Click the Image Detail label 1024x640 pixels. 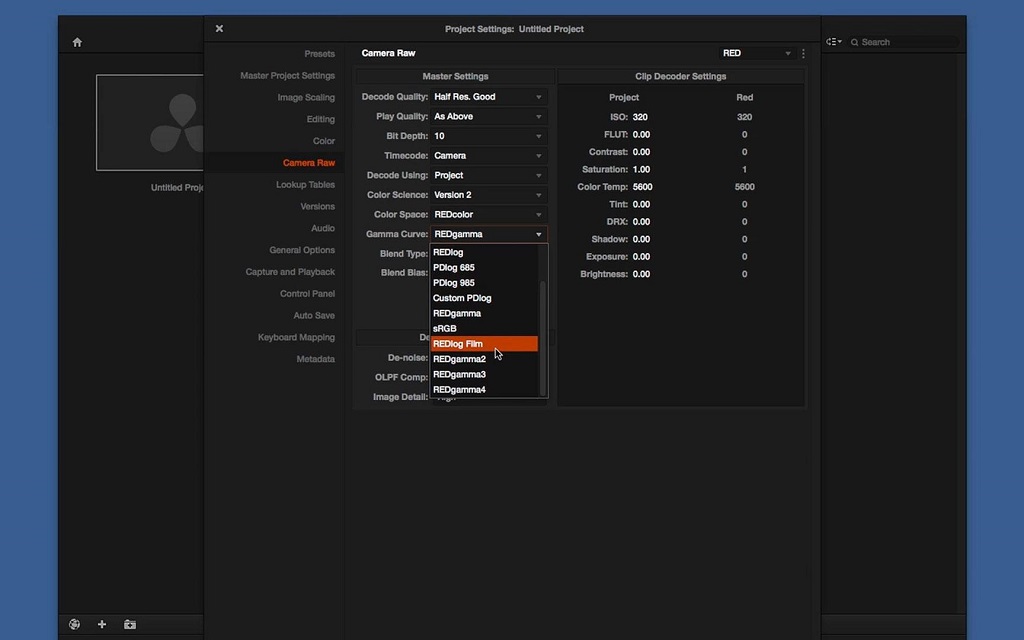click(400, 396)
